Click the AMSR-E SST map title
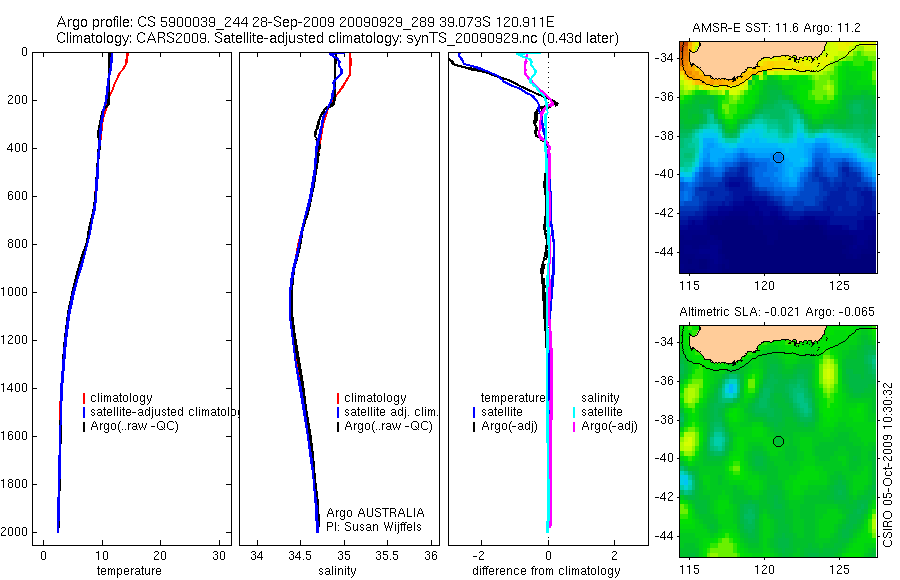The height and width of the screenshot is (580, 900). (x=776, y=28)
